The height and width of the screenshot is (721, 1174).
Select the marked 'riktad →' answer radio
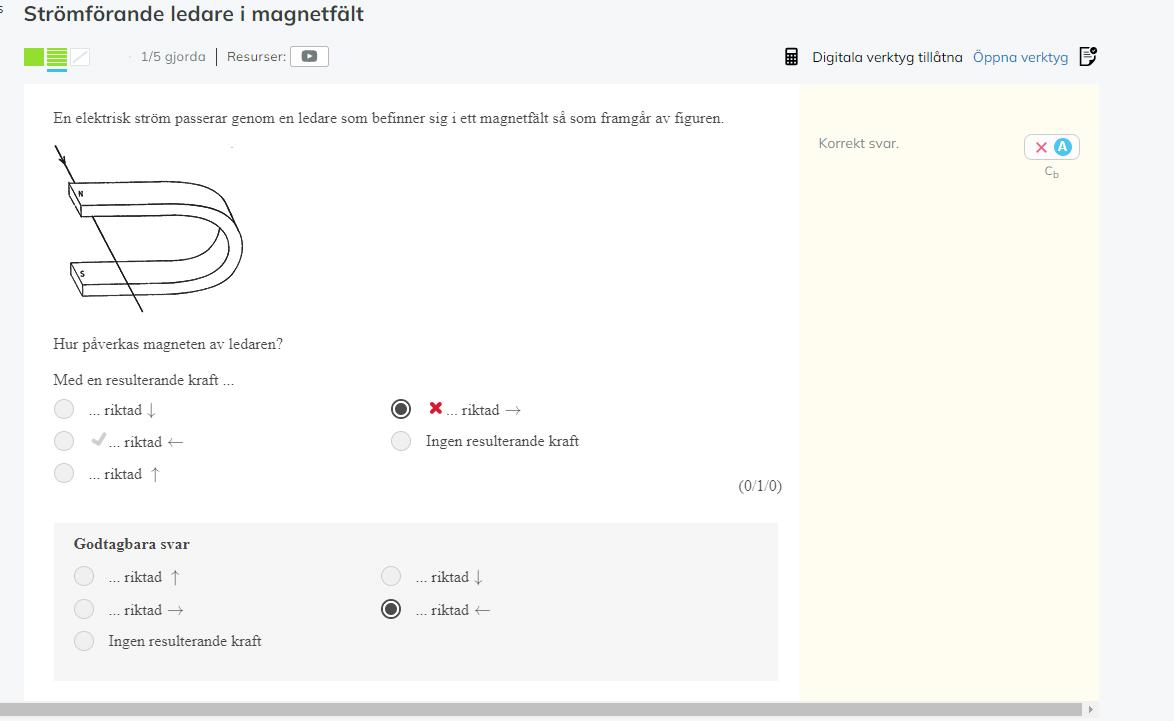[x=401, y=409]
